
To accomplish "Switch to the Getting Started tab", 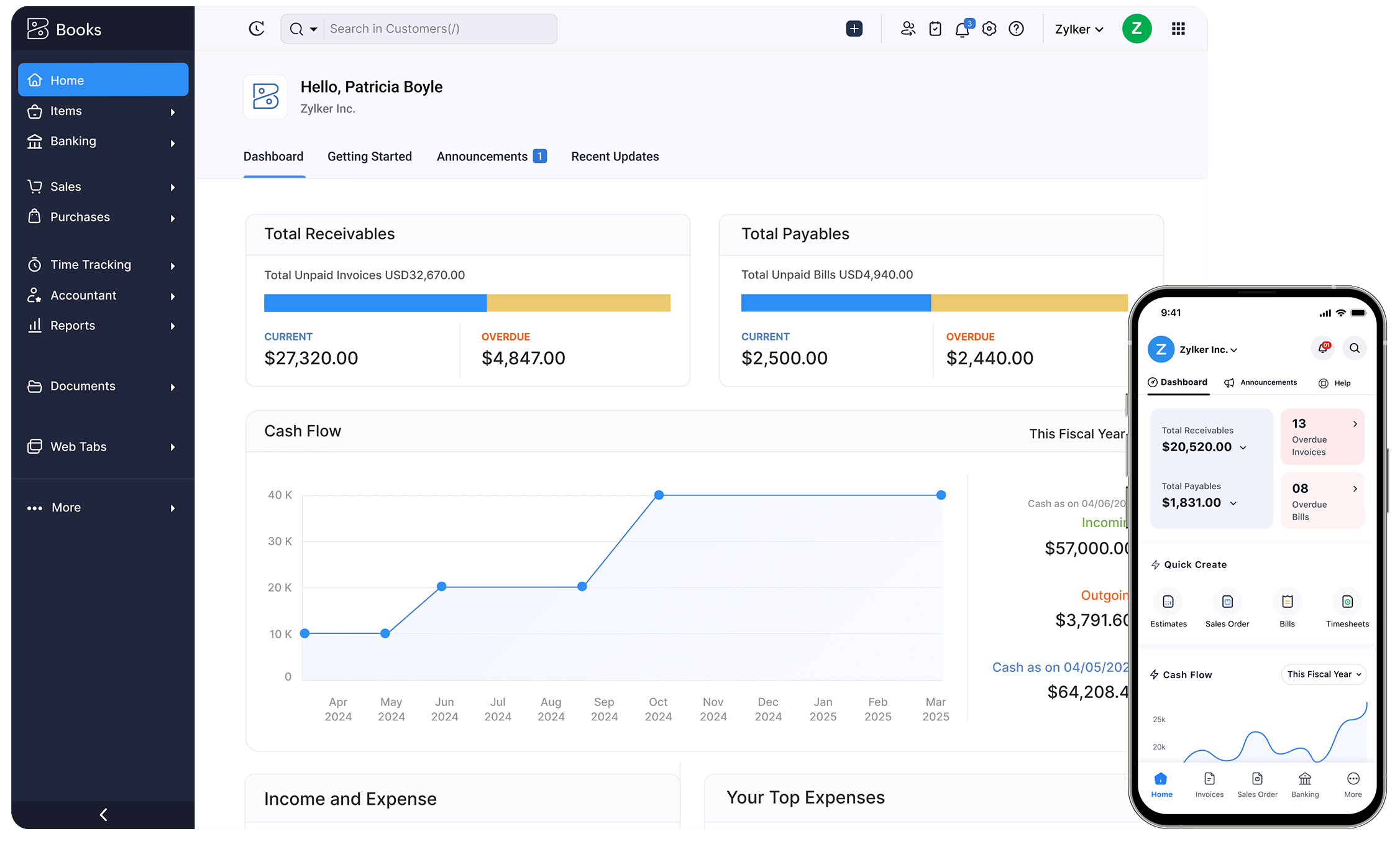I will click(370, 156).
